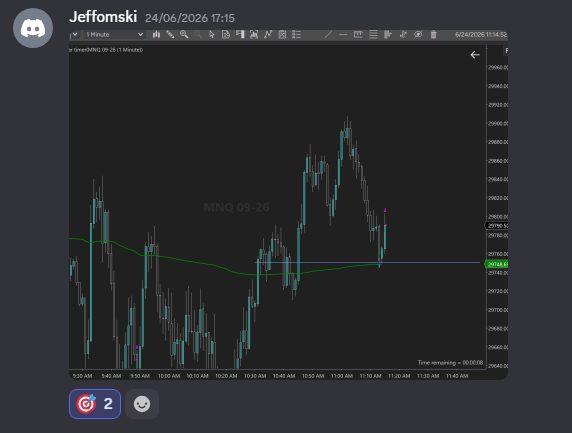Click the current price label 29790.50
Image resolution: width=572 pixels, height=433 pixels.
(x=497, y=226)
